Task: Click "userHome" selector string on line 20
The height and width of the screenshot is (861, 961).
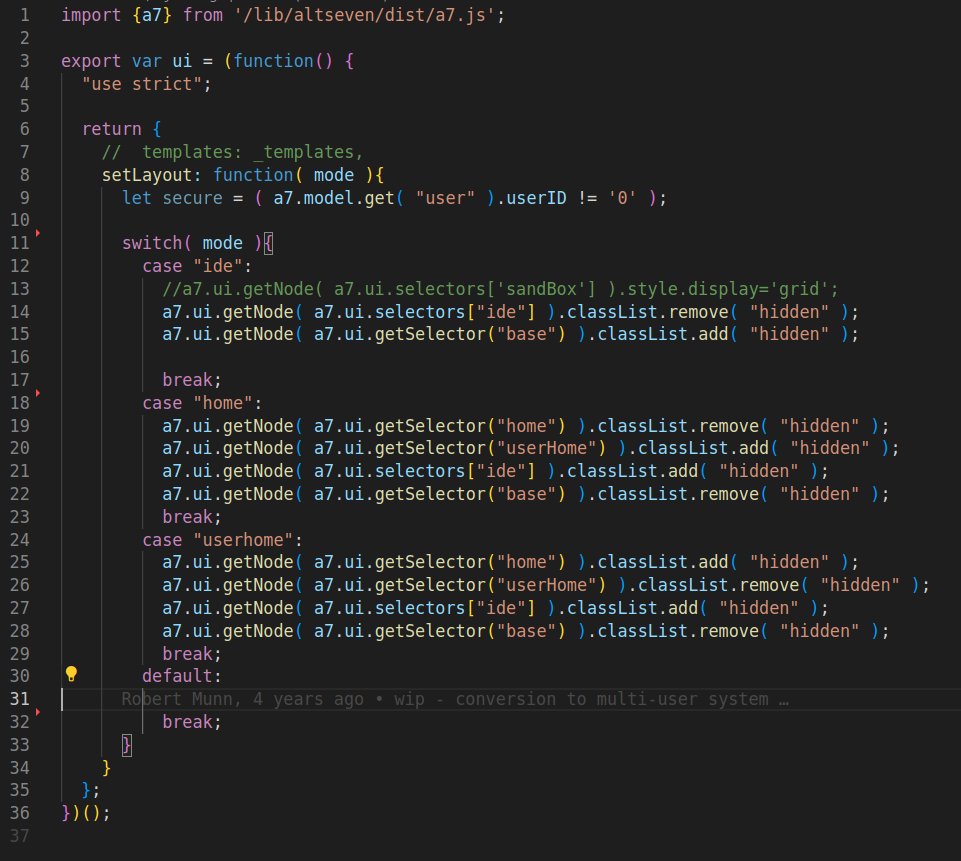Action: (545, 448)
